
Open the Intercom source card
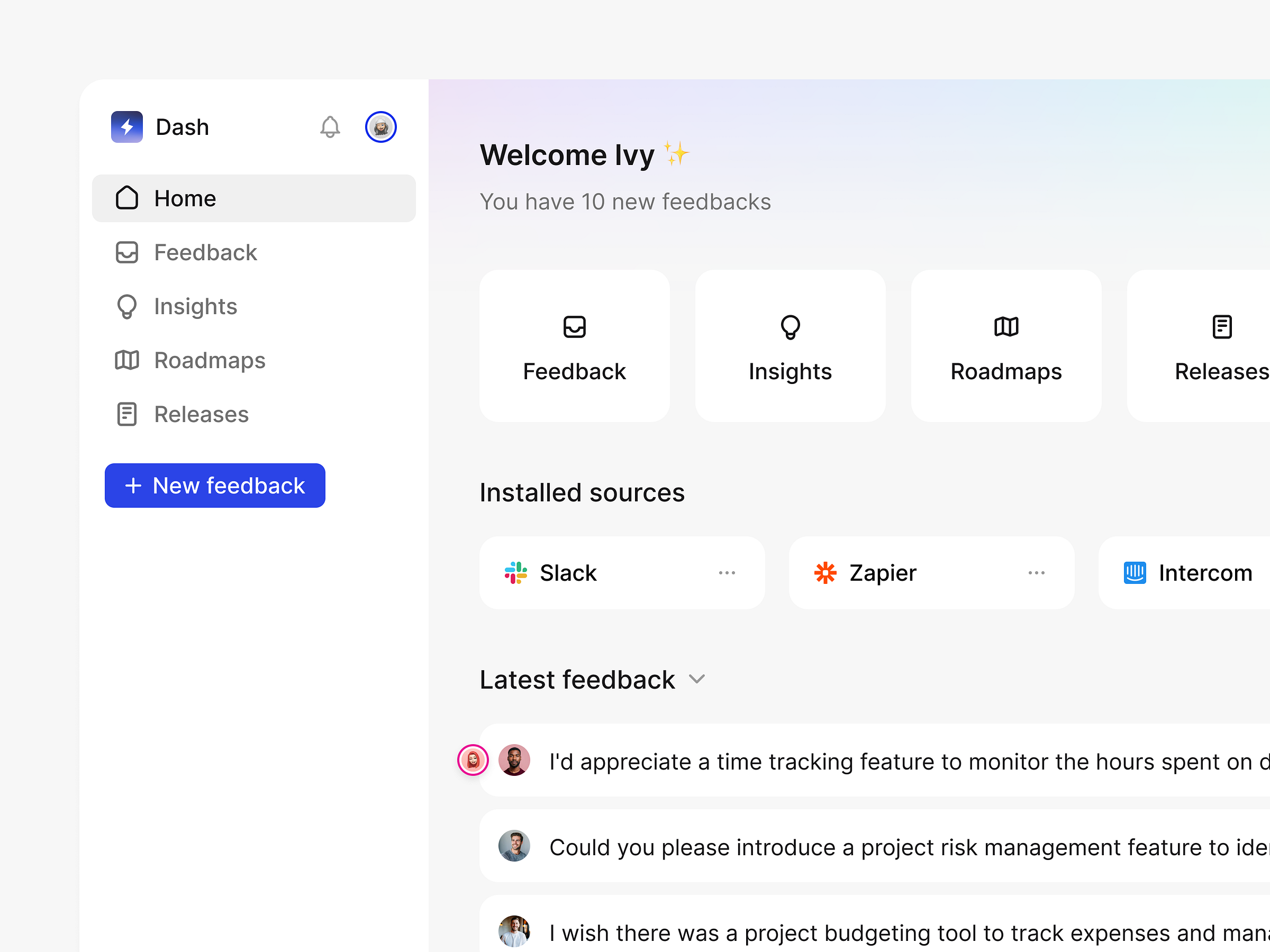[1184, 573]
